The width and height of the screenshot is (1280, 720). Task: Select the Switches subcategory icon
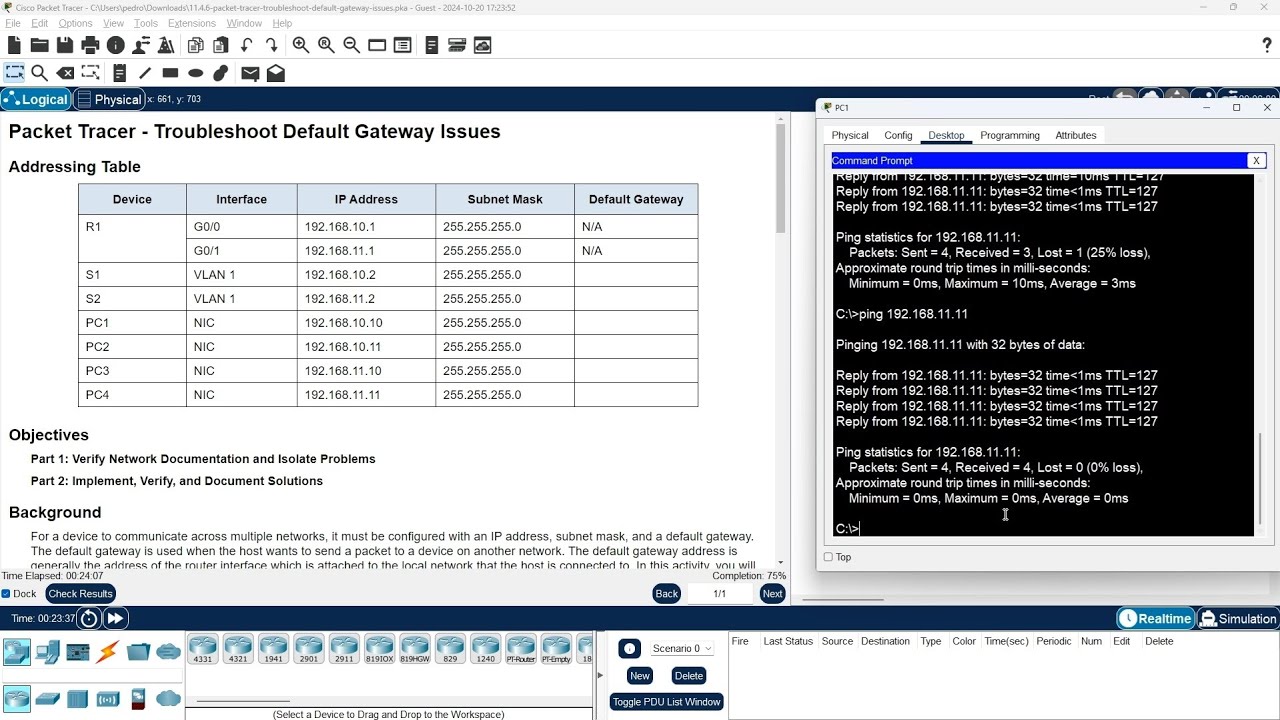(48, 698)
